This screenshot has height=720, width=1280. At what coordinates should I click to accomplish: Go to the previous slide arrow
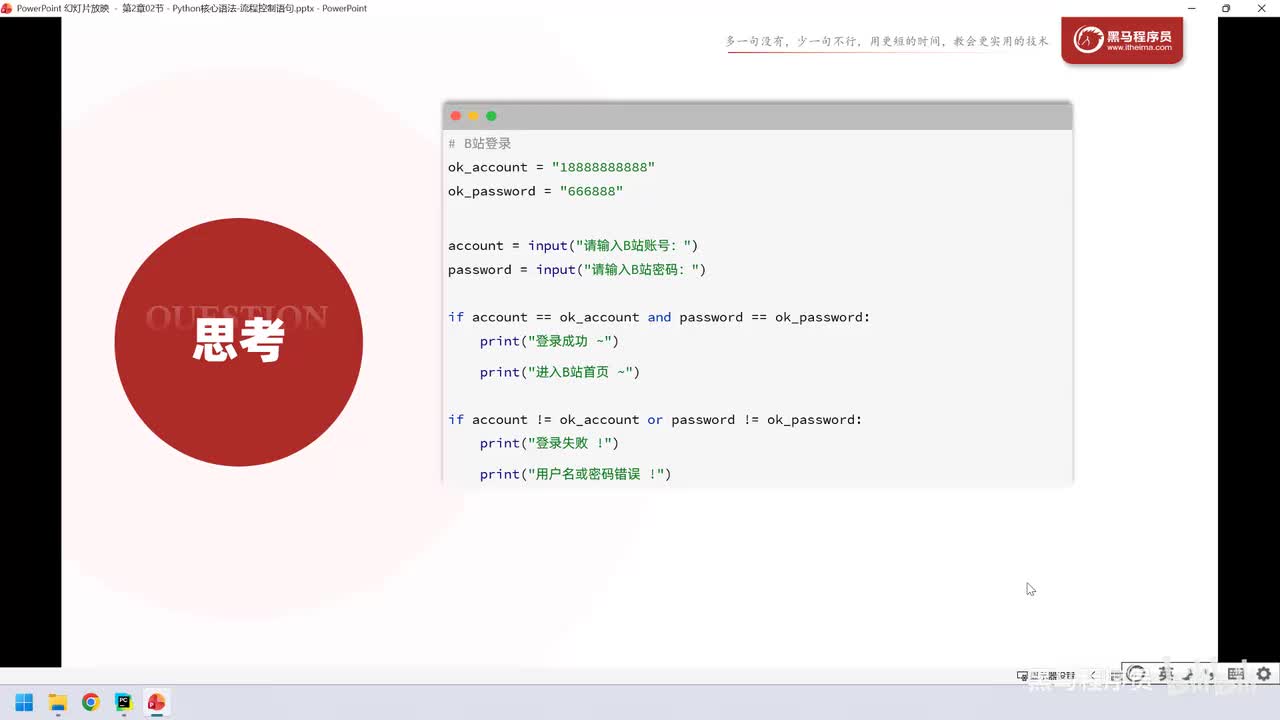[1093, 675]
